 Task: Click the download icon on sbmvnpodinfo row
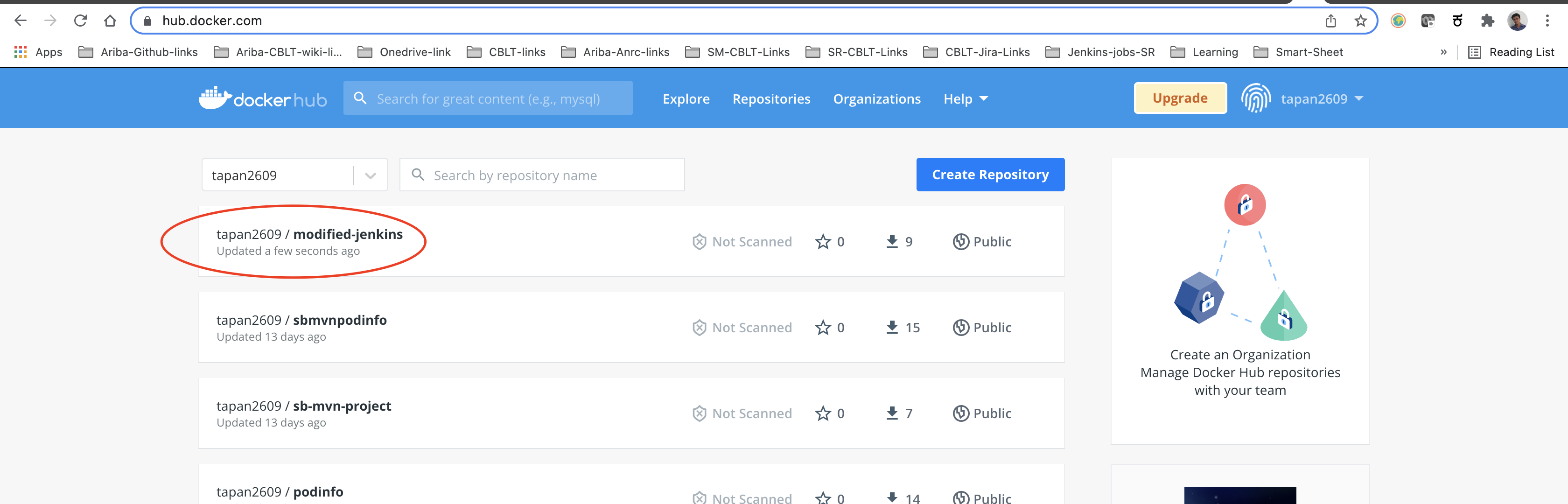pyautogui.click(x=892, y=328)
